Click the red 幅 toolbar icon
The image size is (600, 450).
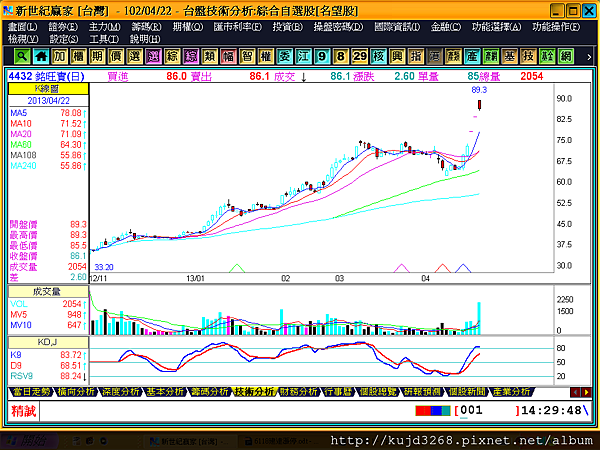pyautogui.click(x=228, y=57)
